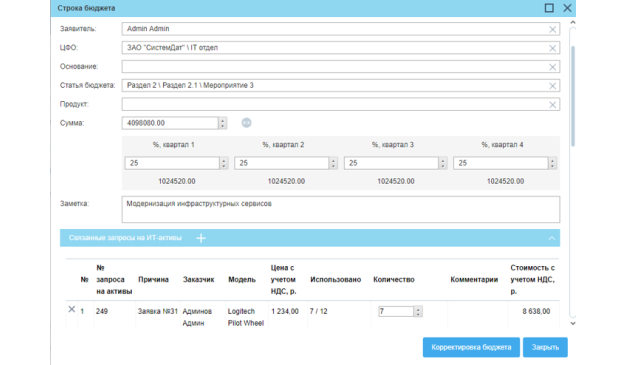Screen dimensions: 627x365
Task: Click the scrollbar up arrow
Action: (573, 23)
